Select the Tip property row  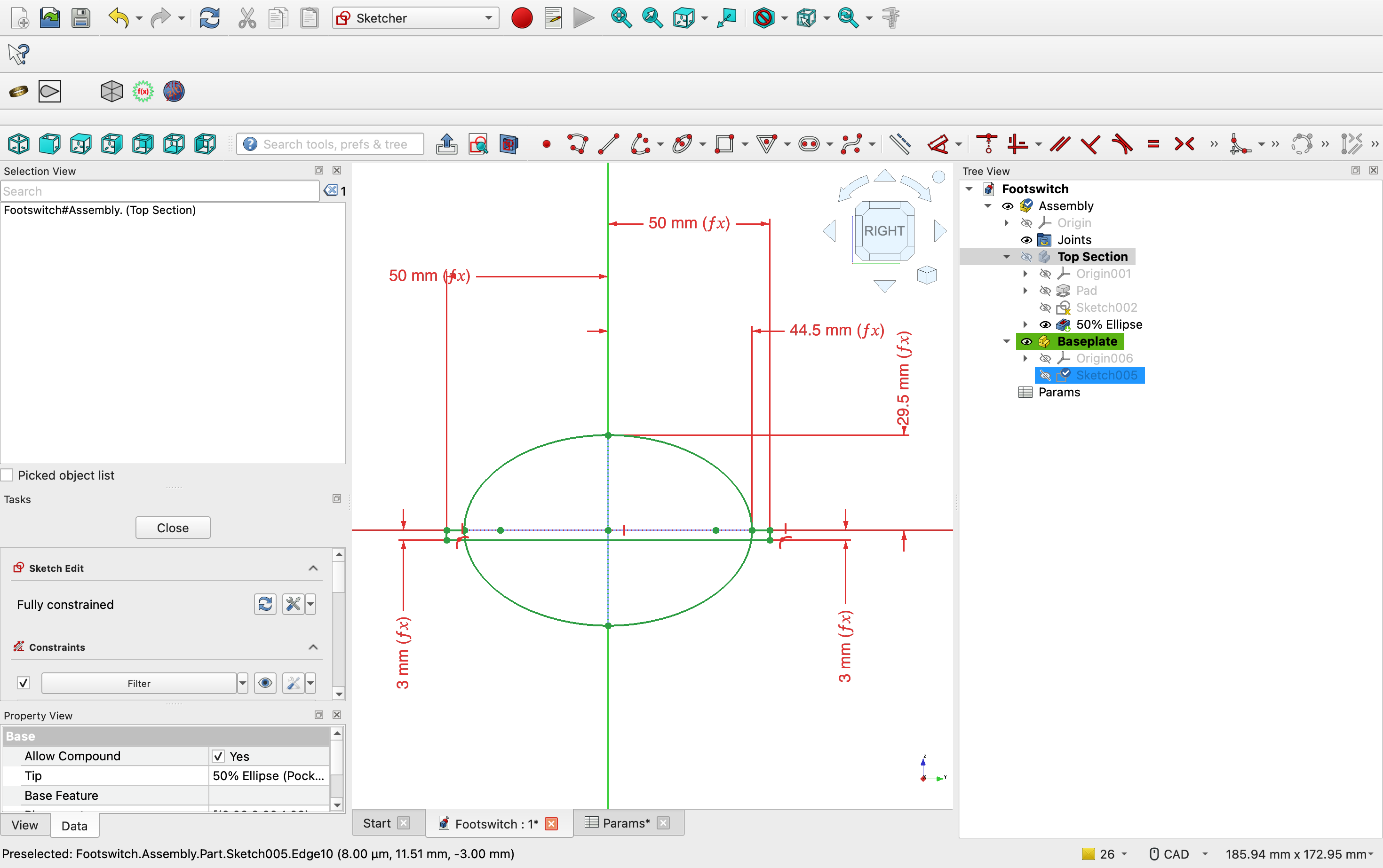166,775
